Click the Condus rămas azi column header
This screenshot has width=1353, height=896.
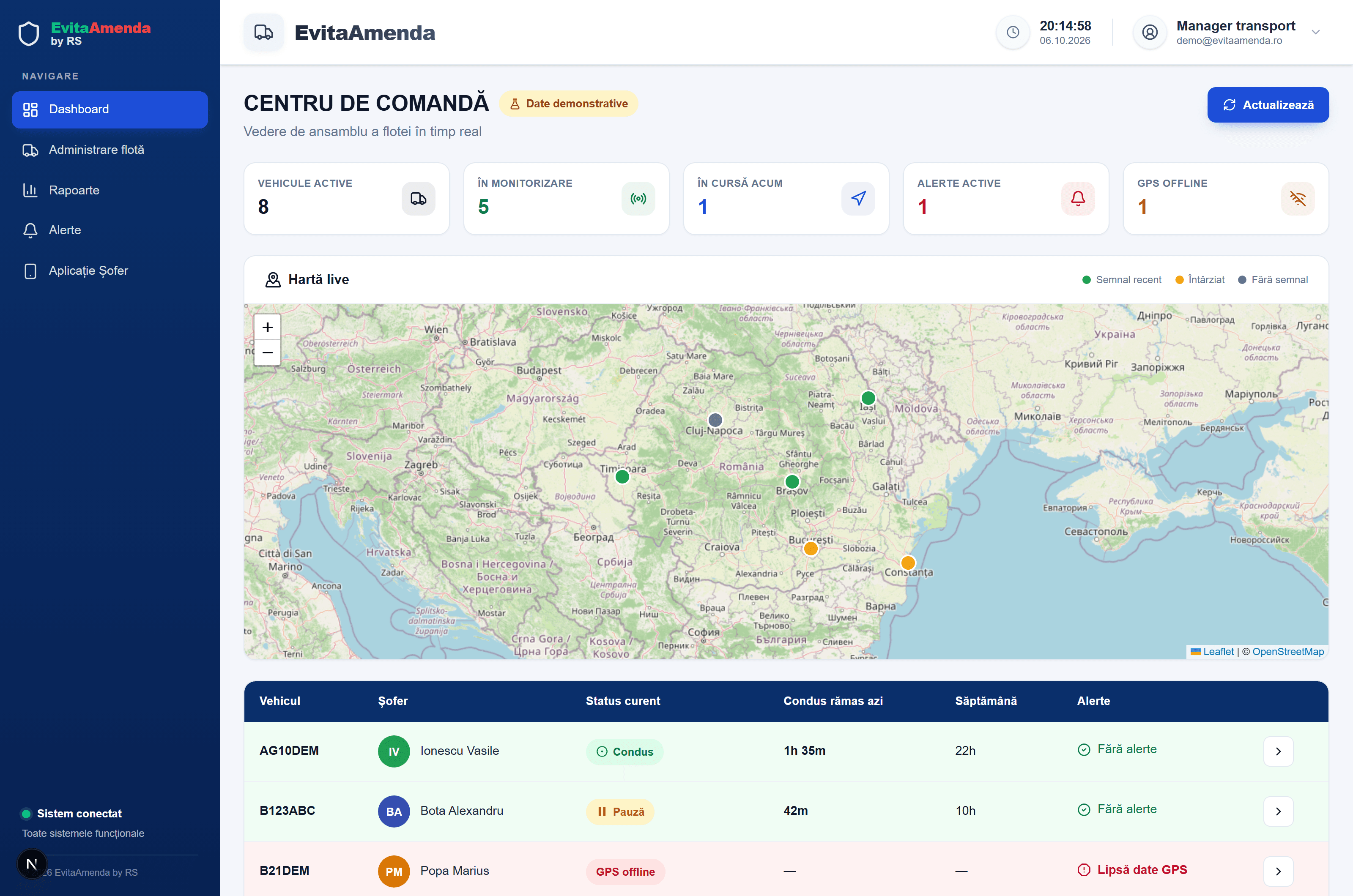coord(833,701)
